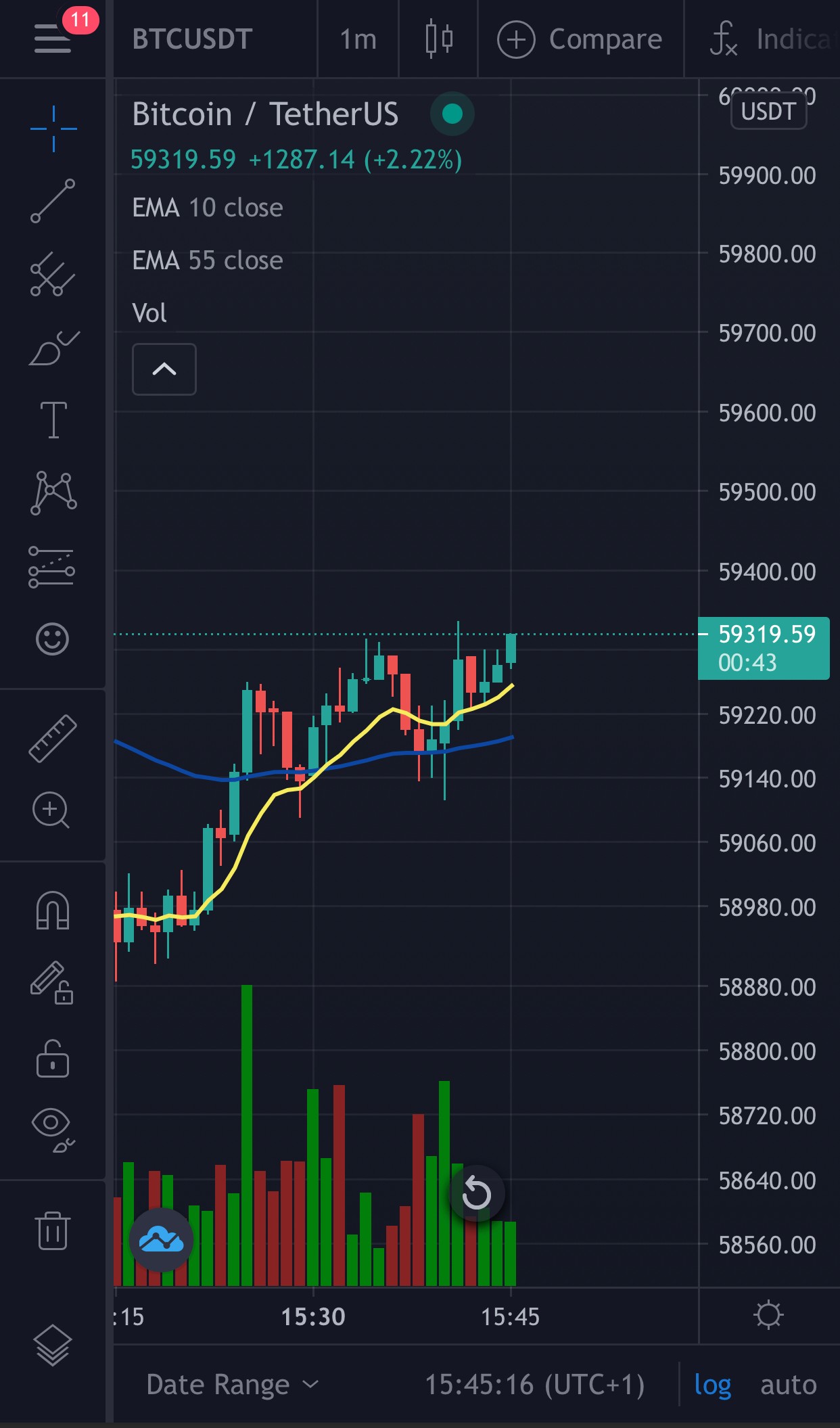Activate the ruler measure tool
The width and height of the screenshot is (840, 1428).
(53, 738)
